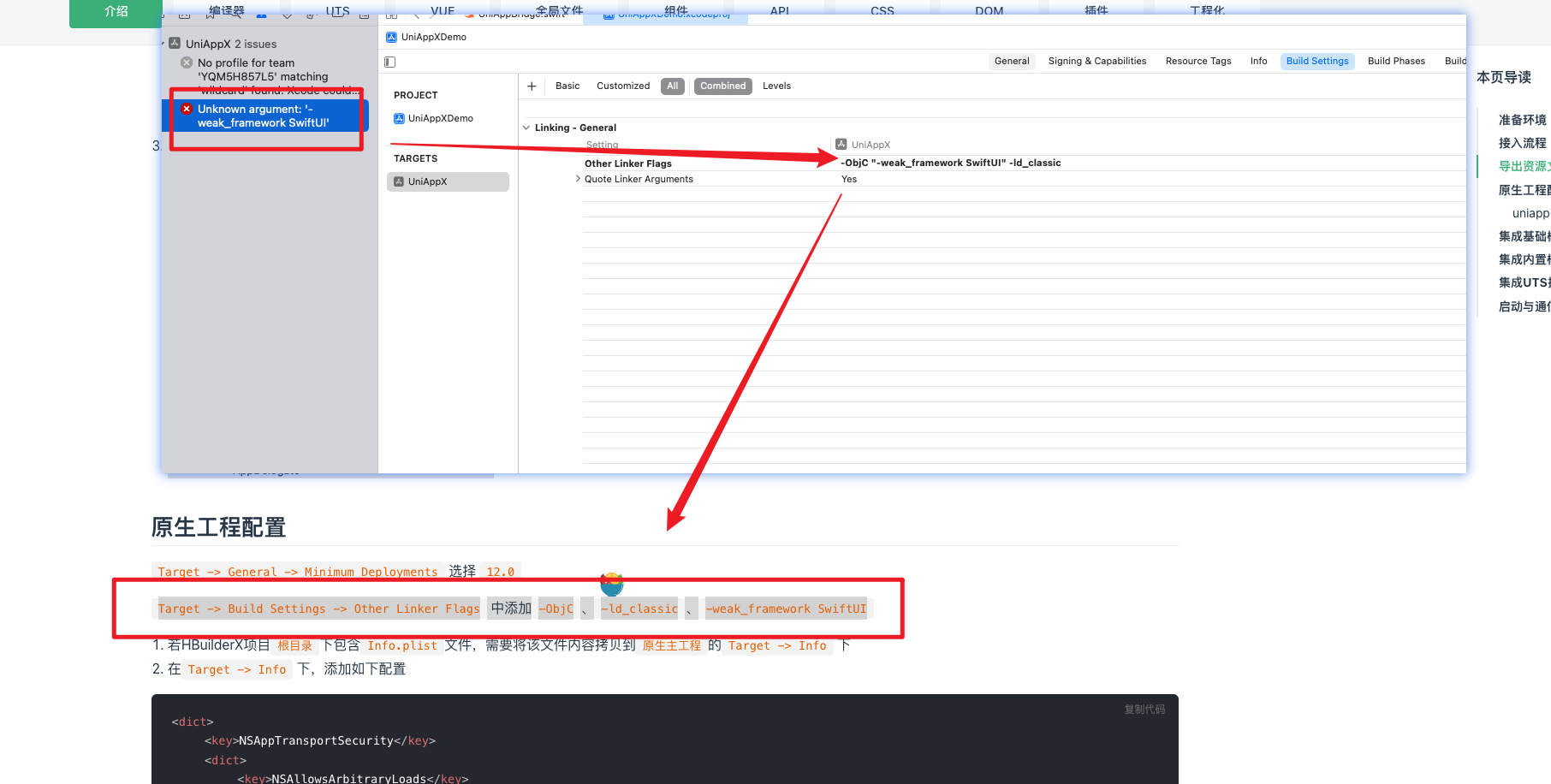
Task: Click the 12.0 version code text
Action: tap(501, 572)
